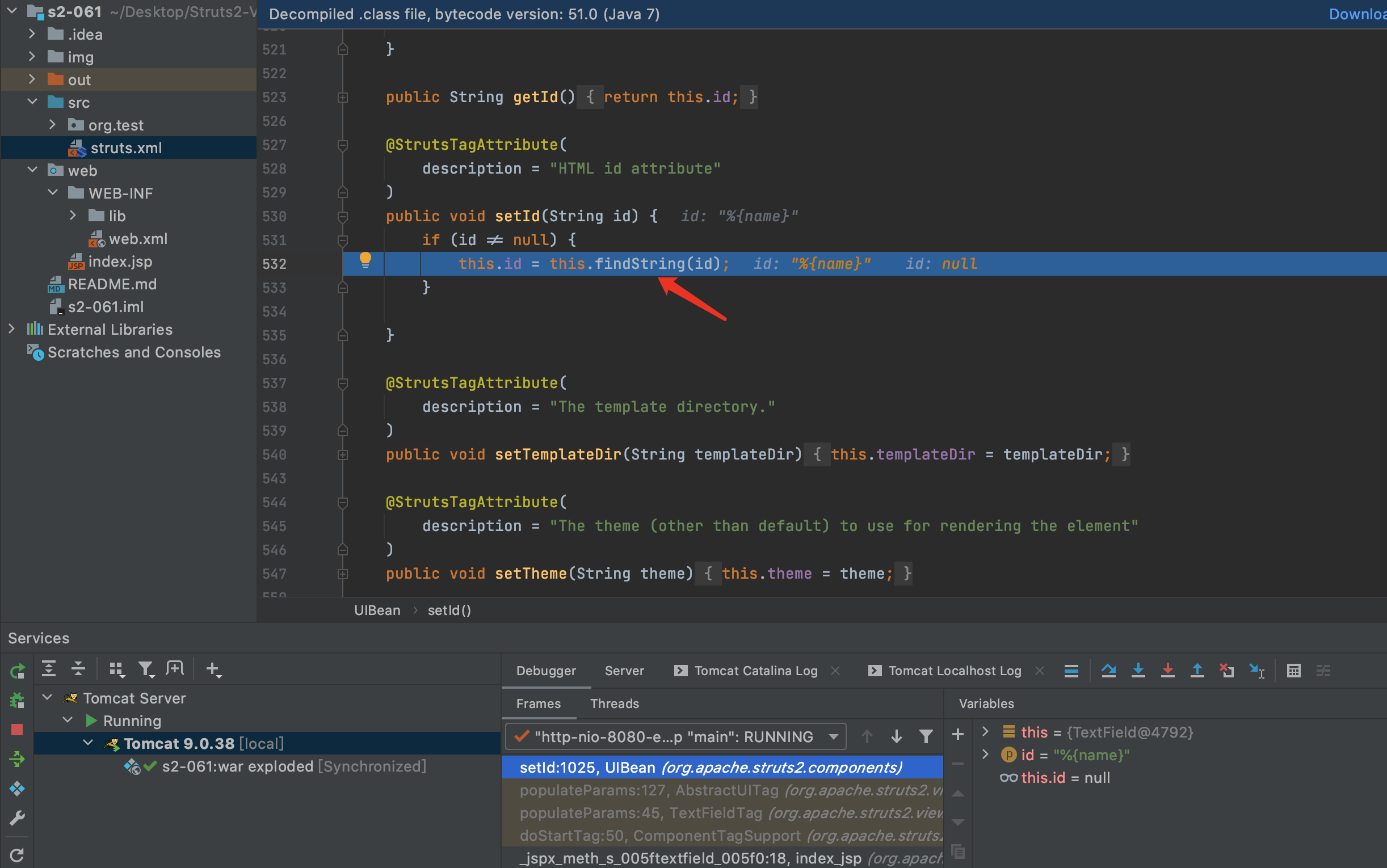Expand the out folder
Screen dimensions: 1387x868
tap(32, 79)
